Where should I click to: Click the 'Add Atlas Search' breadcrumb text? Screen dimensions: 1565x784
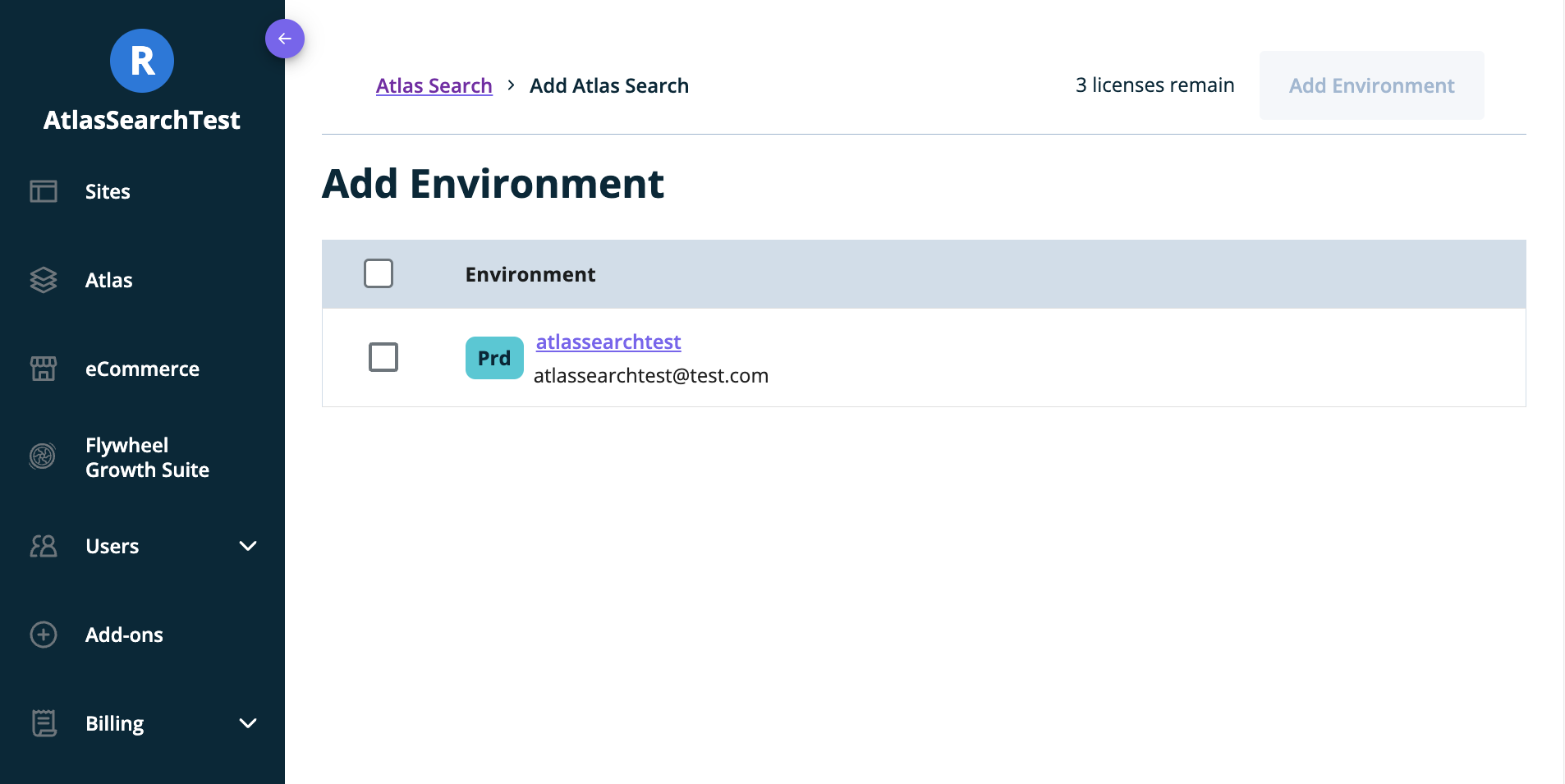point(609,85)
